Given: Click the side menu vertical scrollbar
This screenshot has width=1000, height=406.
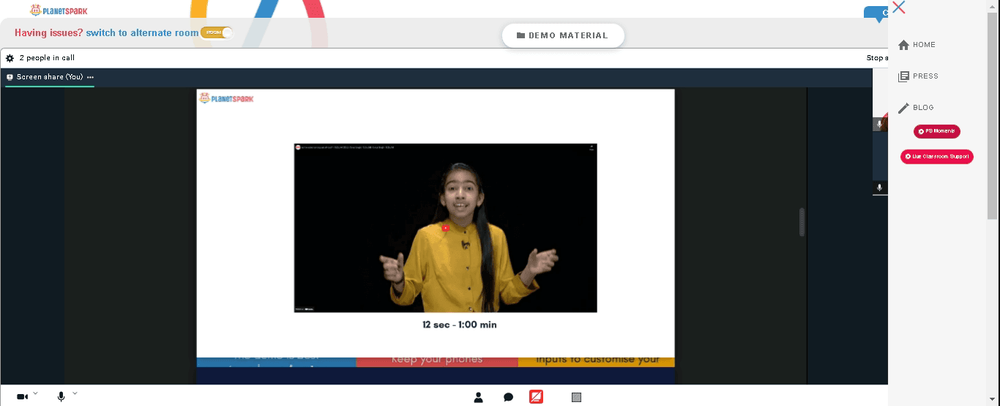Looking at the screenshot, I should click(992, 115).
